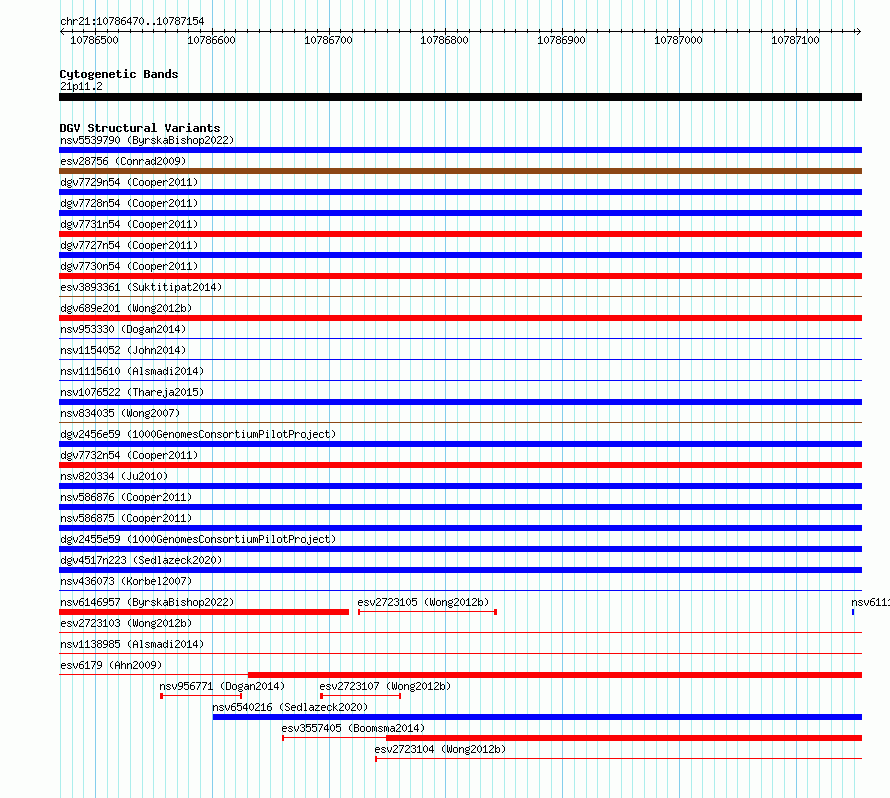Click ruler position 10786500
The height and width of the screenshot is (798, 890).
(94, 40)
